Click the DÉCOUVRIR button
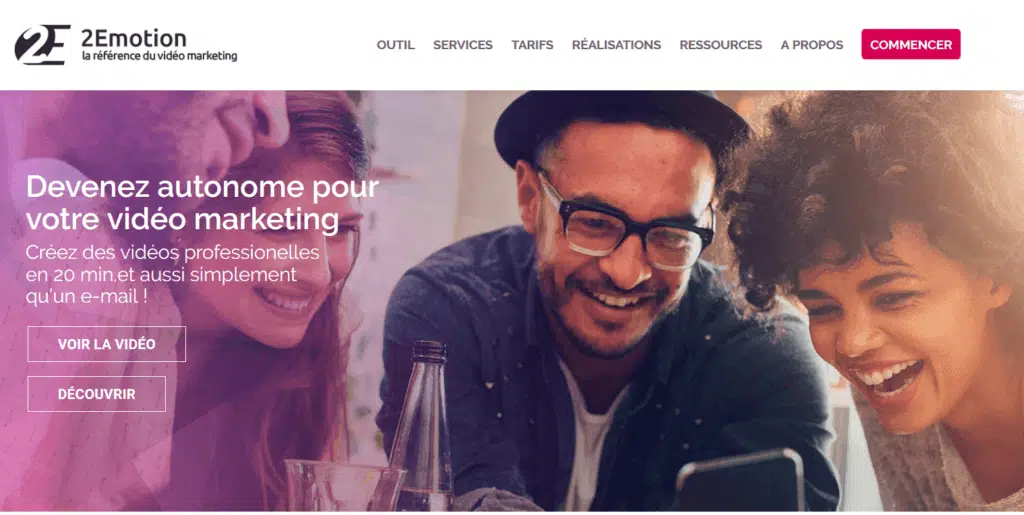Image resolution: width=1024 pixels, height=515 pixels. coord(97,394)
